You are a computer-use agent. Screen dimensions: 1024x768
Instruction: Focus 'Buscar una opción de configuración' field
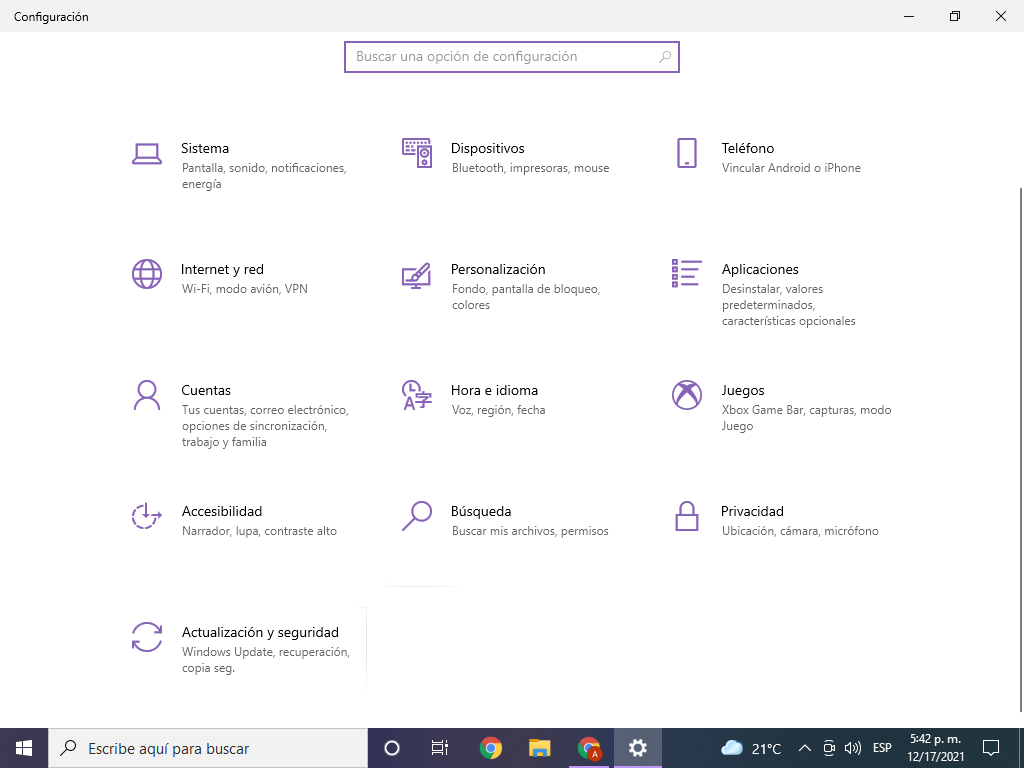(x=512, y=57)
